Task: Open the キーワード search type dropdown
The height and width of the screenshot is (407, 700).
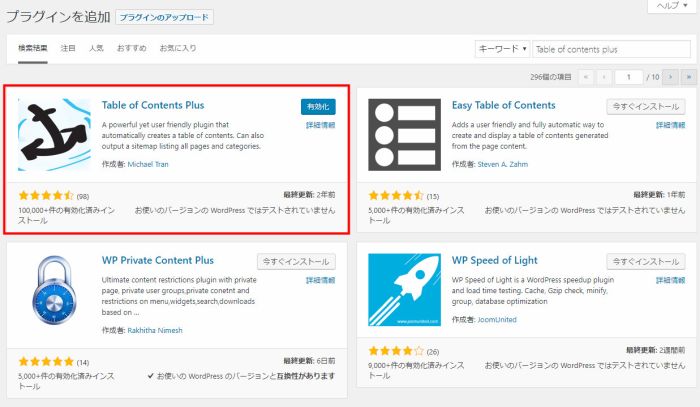Action: click(502, 49)
